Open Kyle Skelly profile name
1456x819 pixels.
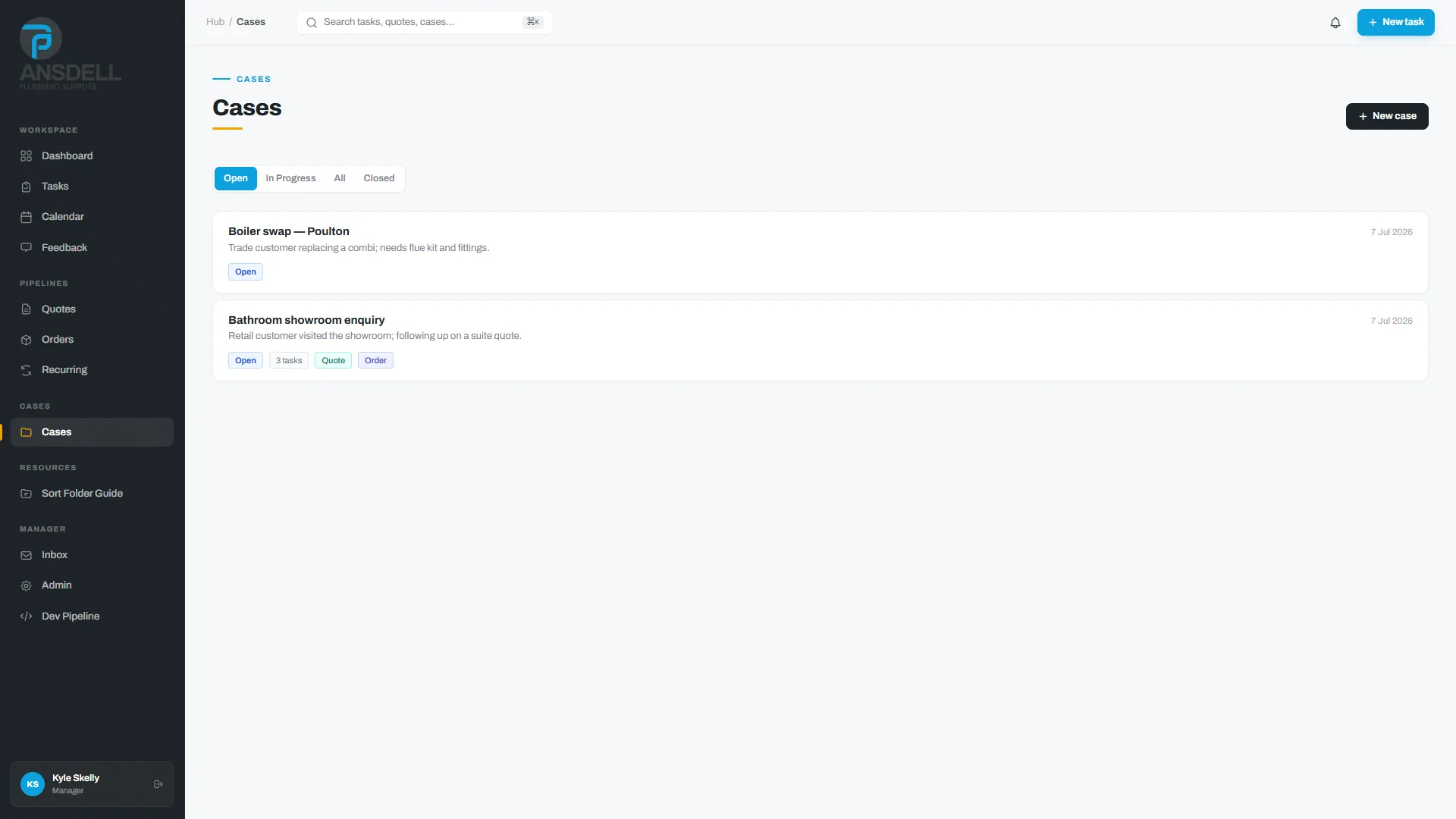[76, 778]
